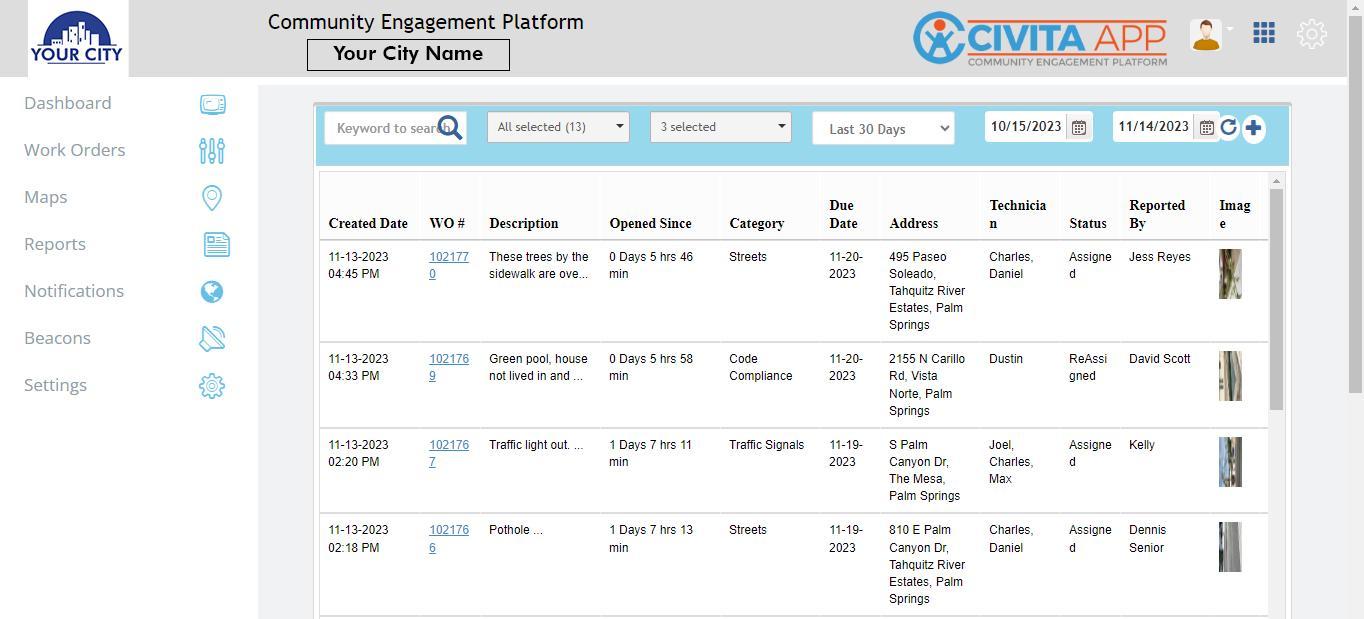Click 'Traffic light out' description

point(536,445)
